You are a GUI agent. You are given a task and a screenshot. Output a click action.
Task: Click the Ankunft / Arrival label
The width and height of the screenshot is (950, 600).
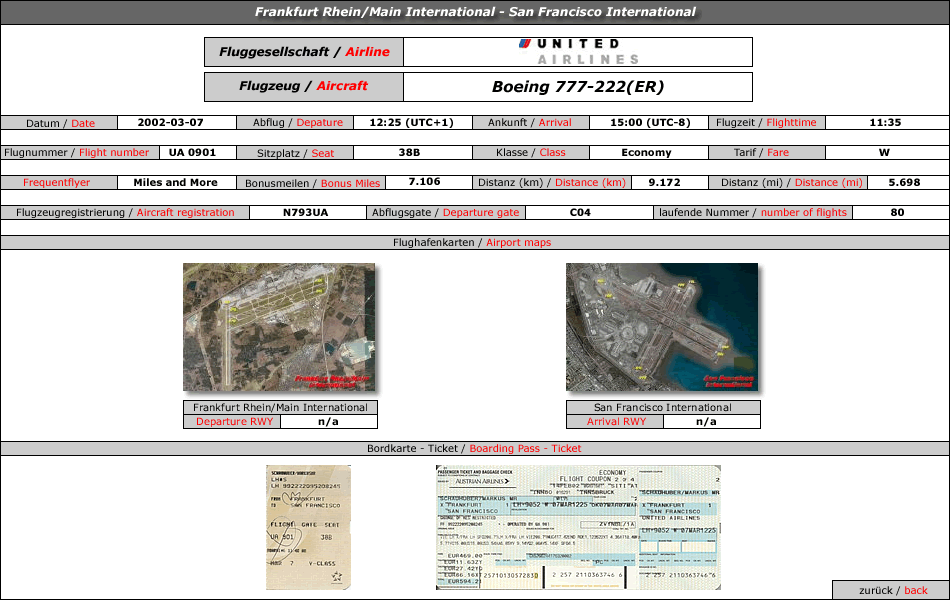[x=530, y=122]
